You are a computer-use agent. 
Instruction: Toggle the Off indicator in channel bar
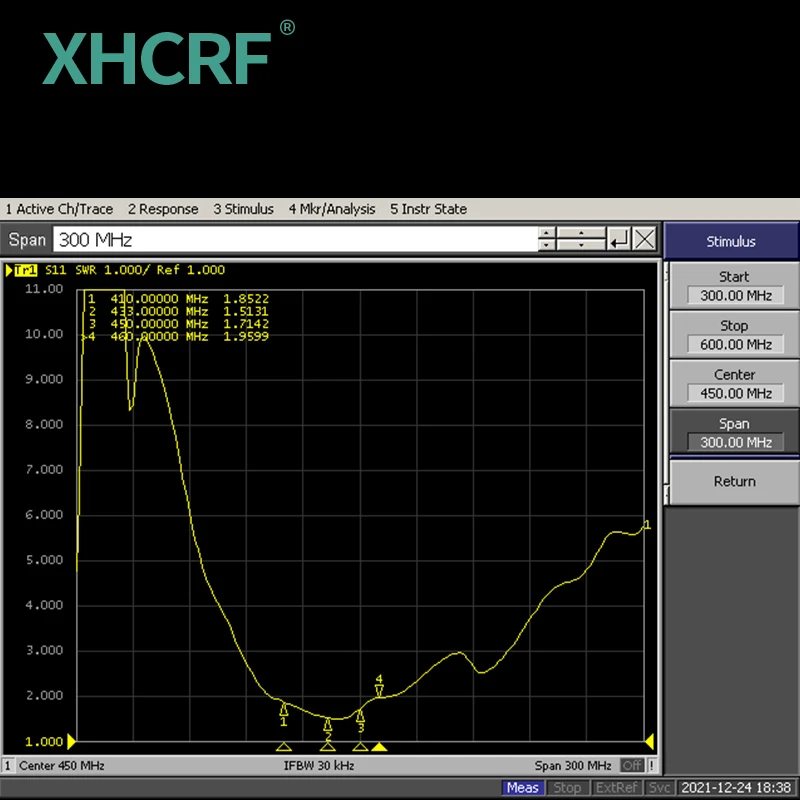tap(632, 765)
